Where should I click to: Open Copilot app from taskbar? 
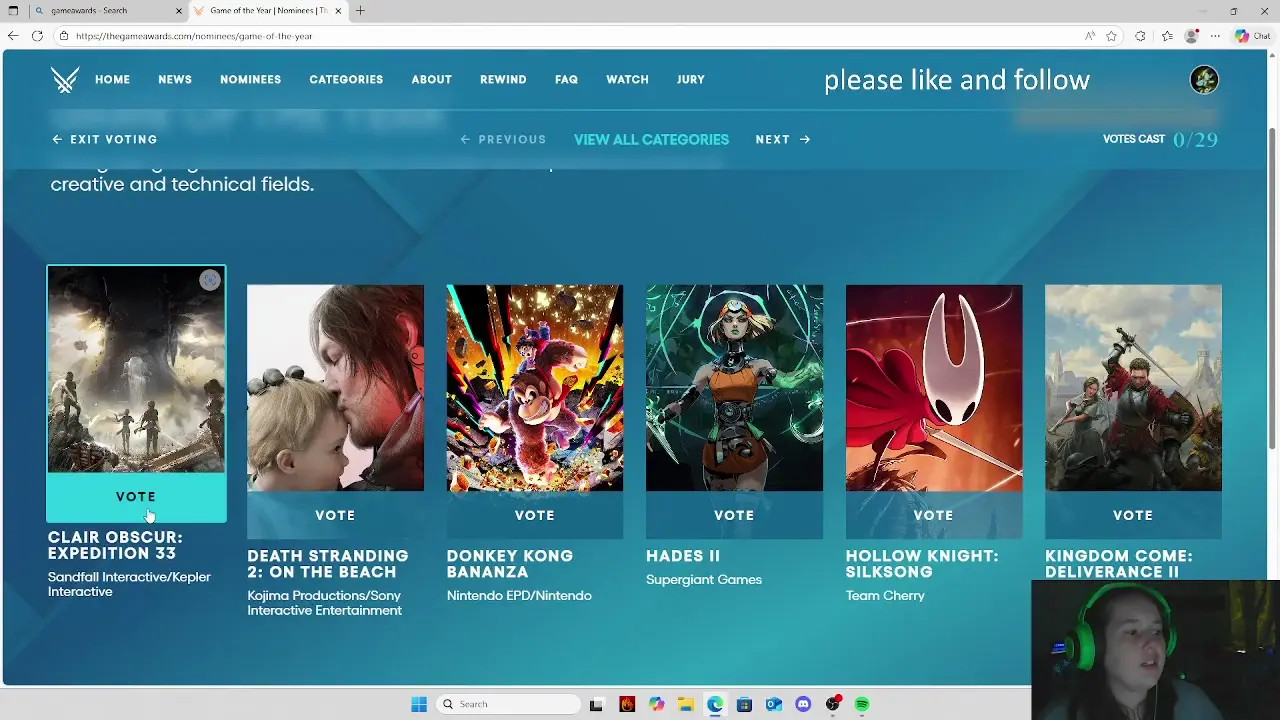(x=656, y=704)
